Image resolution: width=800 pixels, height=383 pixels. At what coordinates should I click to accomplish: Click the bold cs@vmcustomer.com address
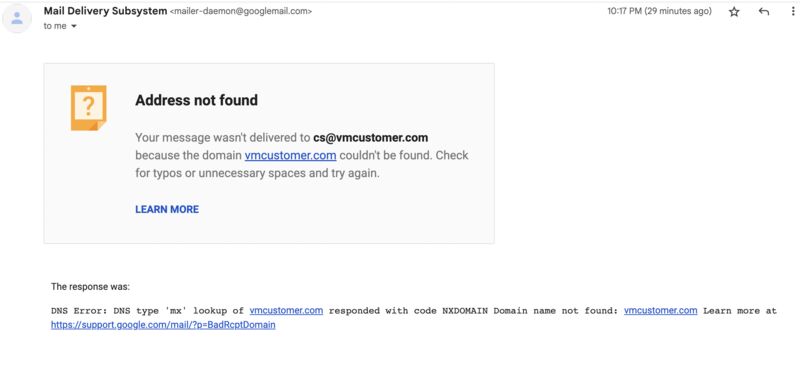pos(370,137)
